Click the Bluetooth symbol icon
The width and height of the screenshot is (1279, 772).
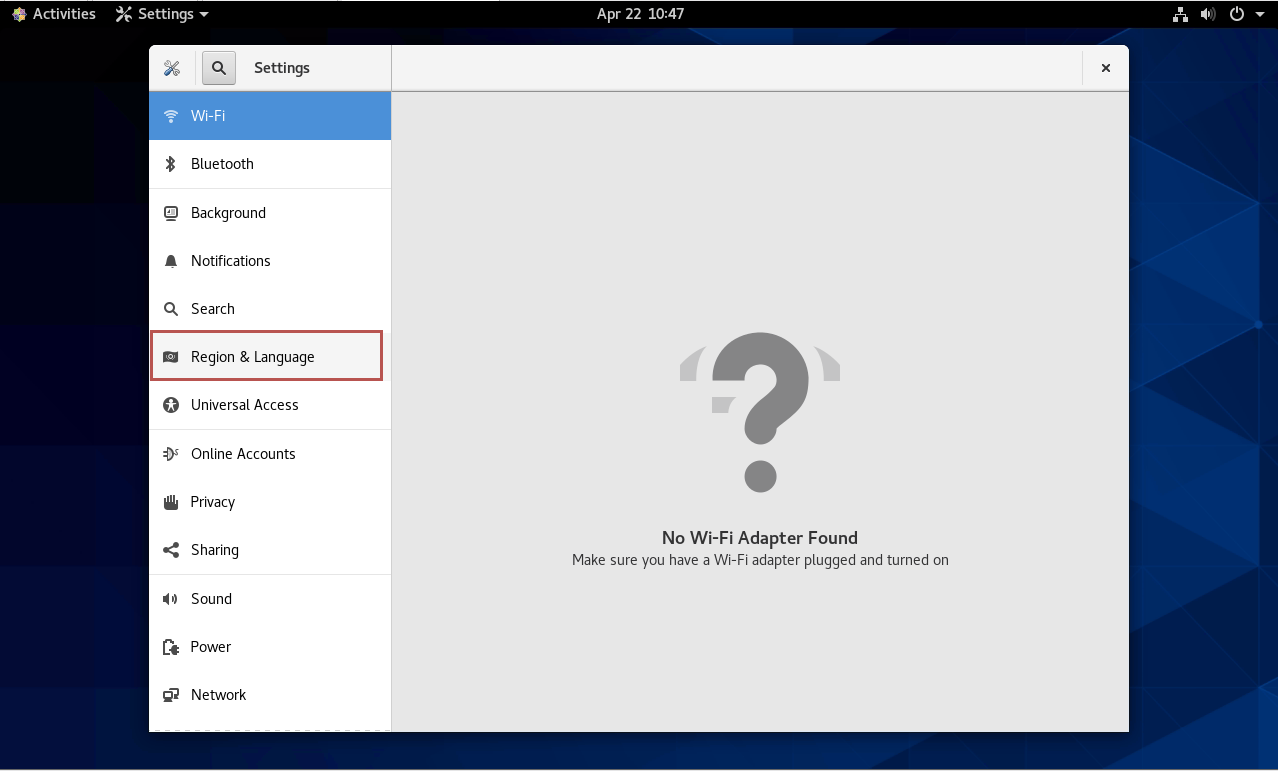point(171,164)
